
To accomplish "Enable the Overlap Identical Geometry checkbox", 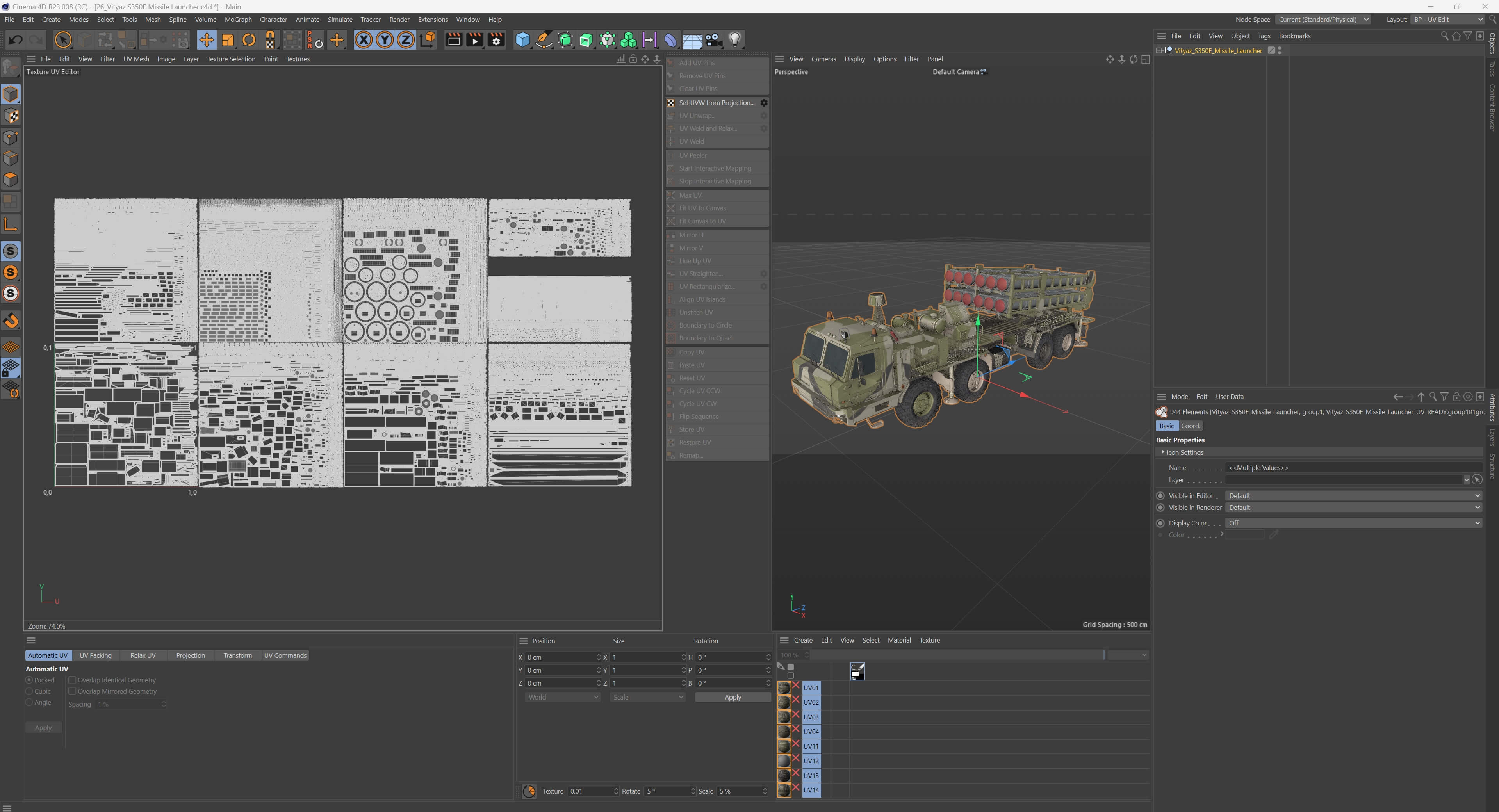I will (73, 680).
